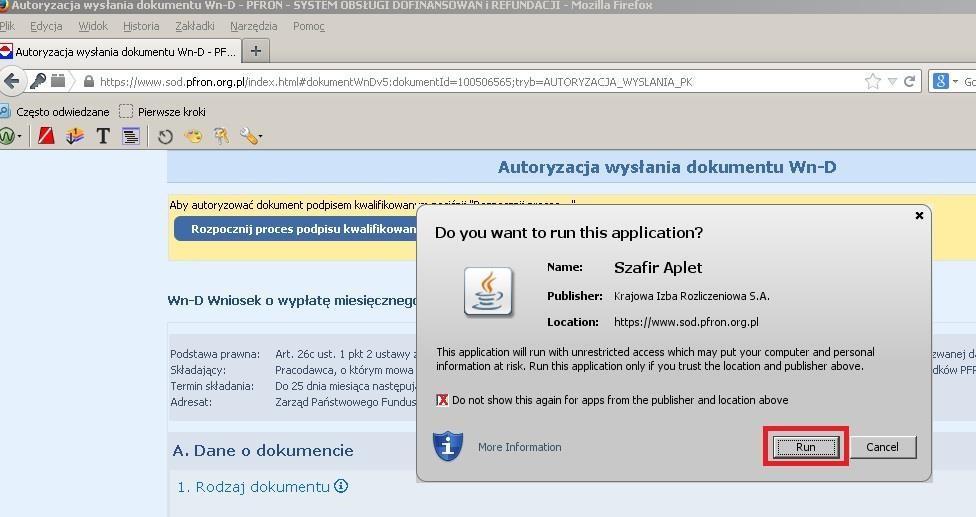Click the Składający label
Viewport: 976px width, 517px height.
[x=198, y=370]
